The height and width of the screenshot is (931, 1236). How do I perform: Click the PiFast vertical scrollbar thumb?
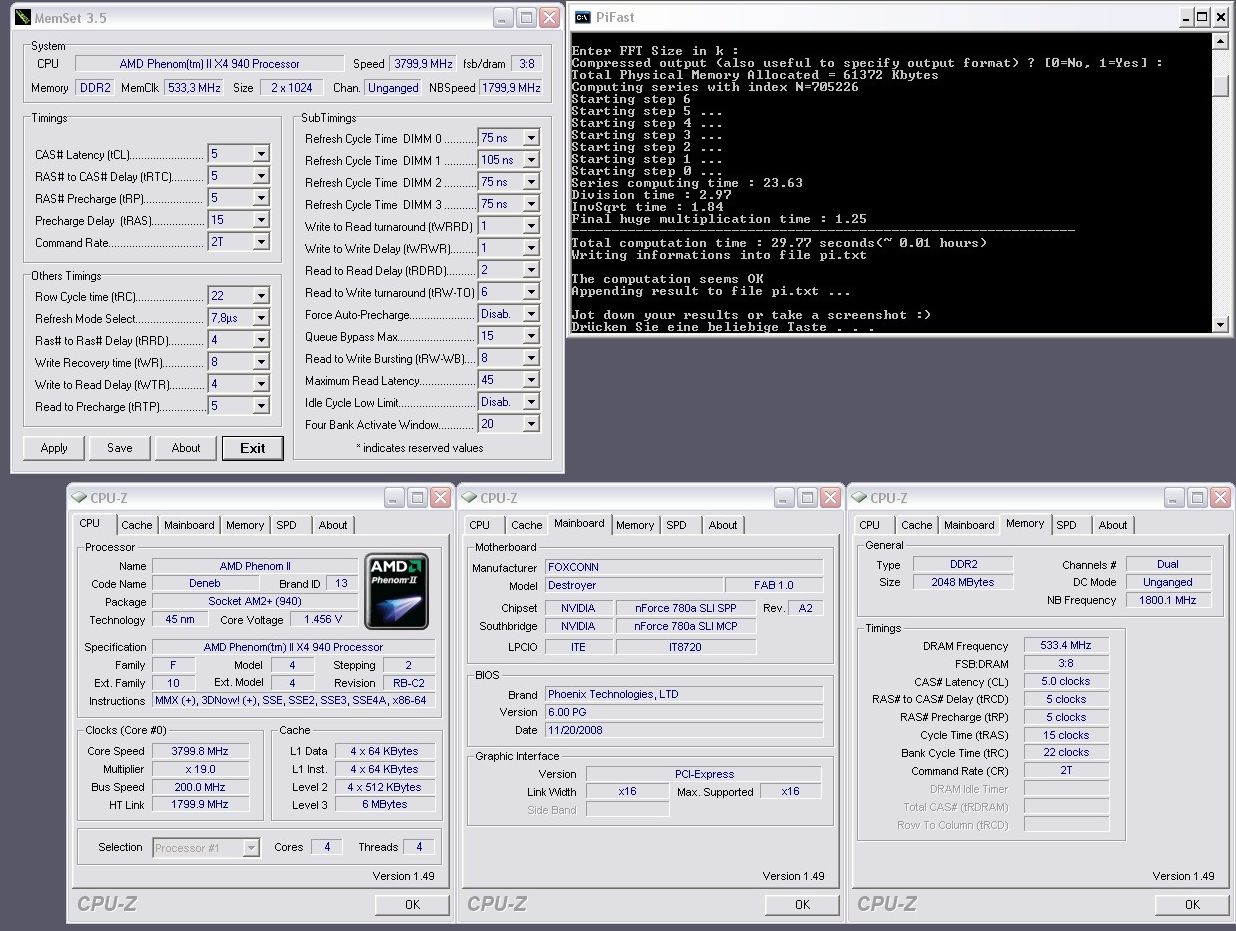coord(1220,86)
